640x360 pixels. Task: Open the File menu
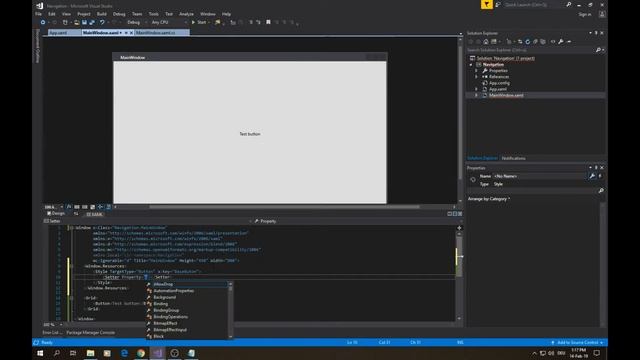coord(38,14)
